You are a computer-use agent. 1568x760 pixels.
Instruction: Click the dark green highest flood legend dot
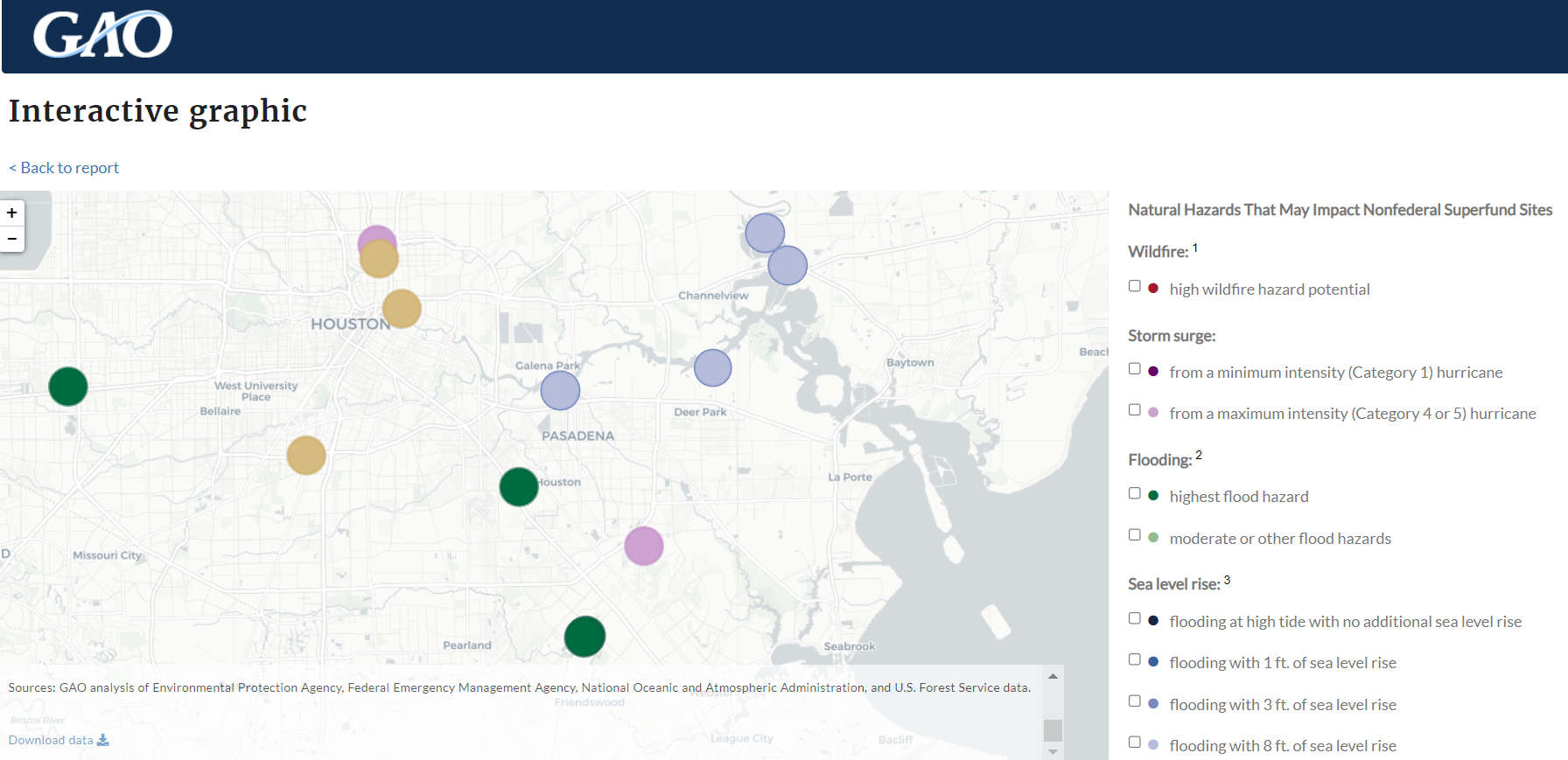click(x=1153, y=496)
